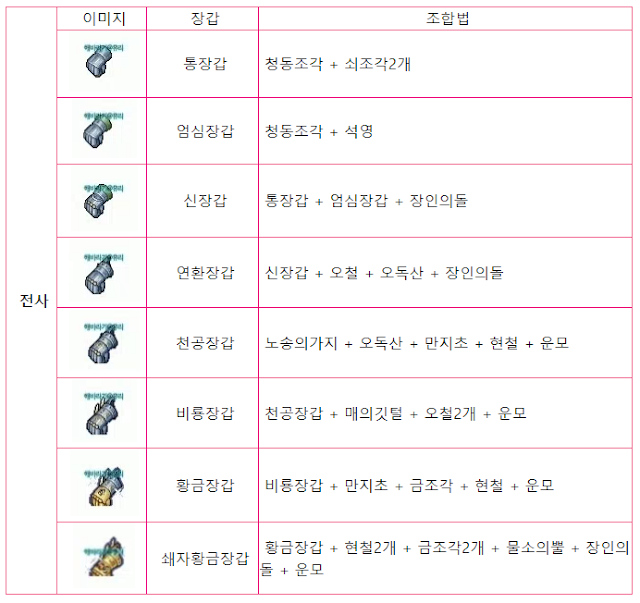Click the 엄심장갑 glove icon image

pyautogui.click(x=102, y=131)
